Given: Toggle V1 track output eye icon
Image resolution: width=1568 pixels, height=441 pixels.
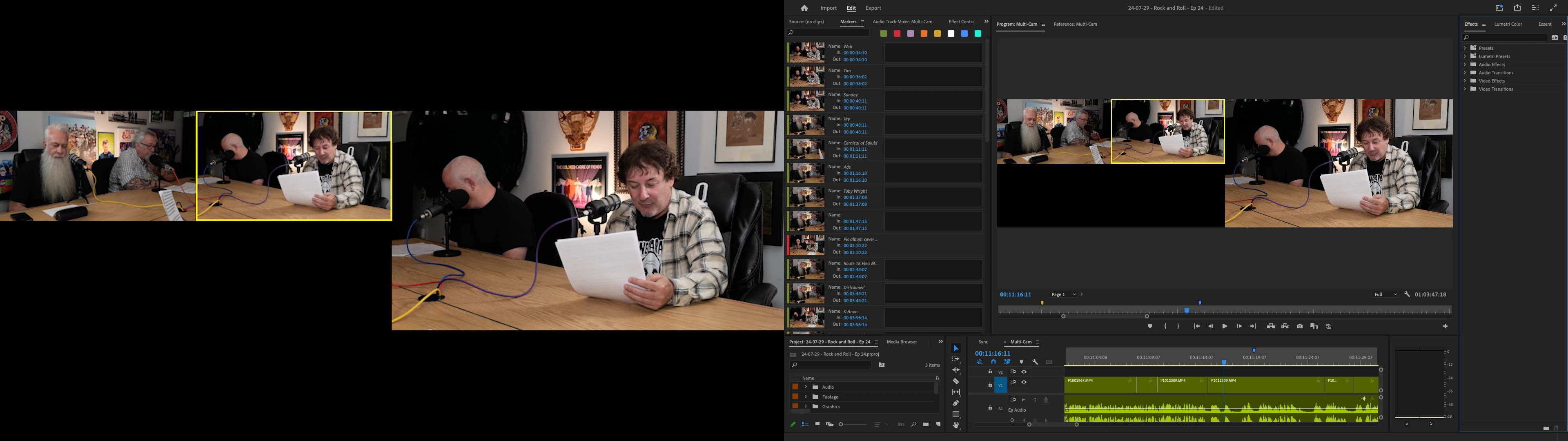Looking at the screenshot, I should point(1024,383).
